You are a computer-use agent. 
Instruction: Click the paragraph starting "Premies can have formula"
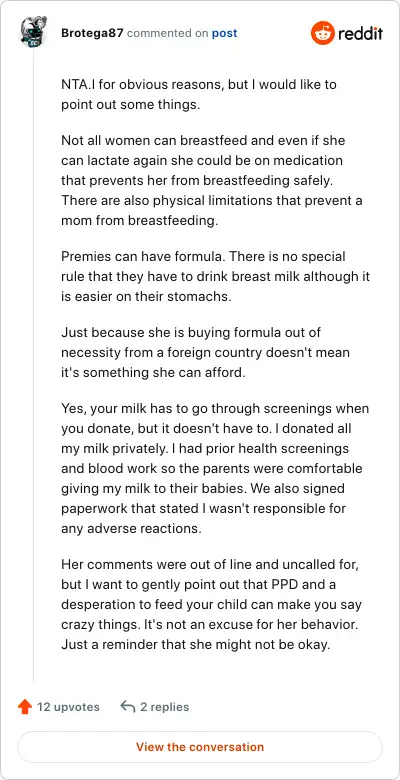[x=215, y=277]
